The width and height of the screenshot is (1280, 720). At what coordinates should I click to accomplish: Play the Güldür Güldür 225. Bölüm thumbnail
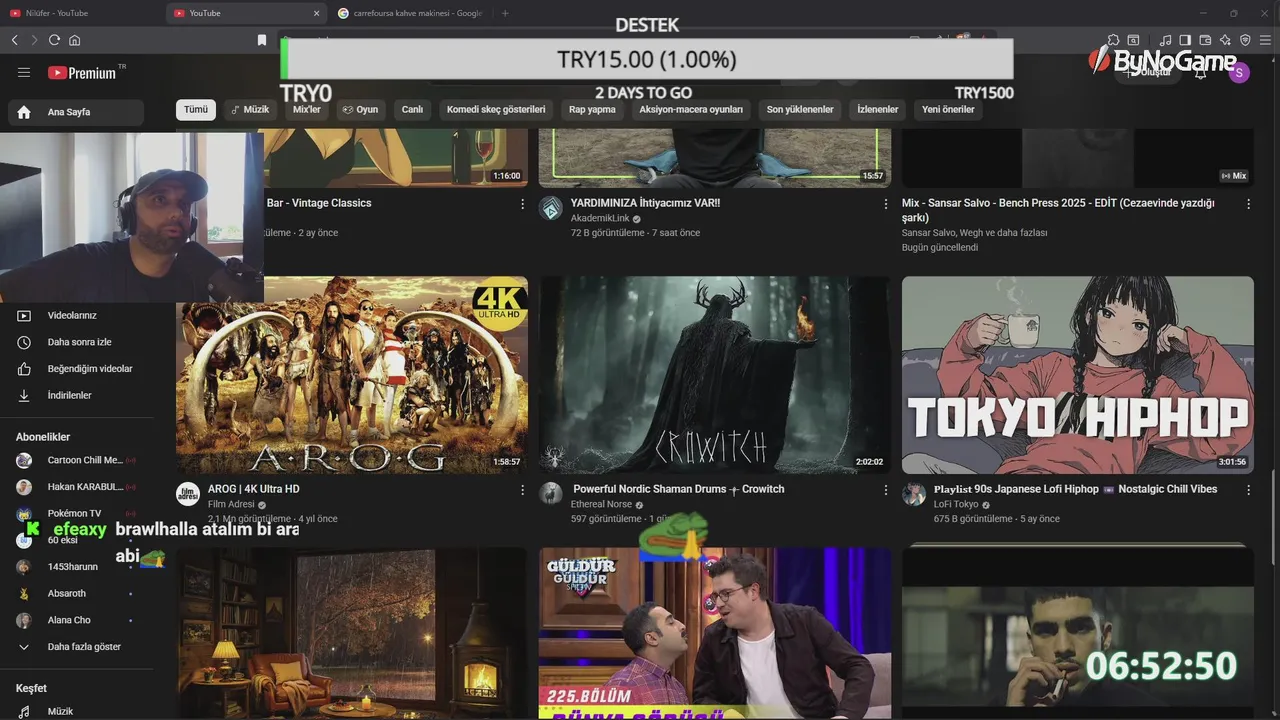click(x=715, y=633)
